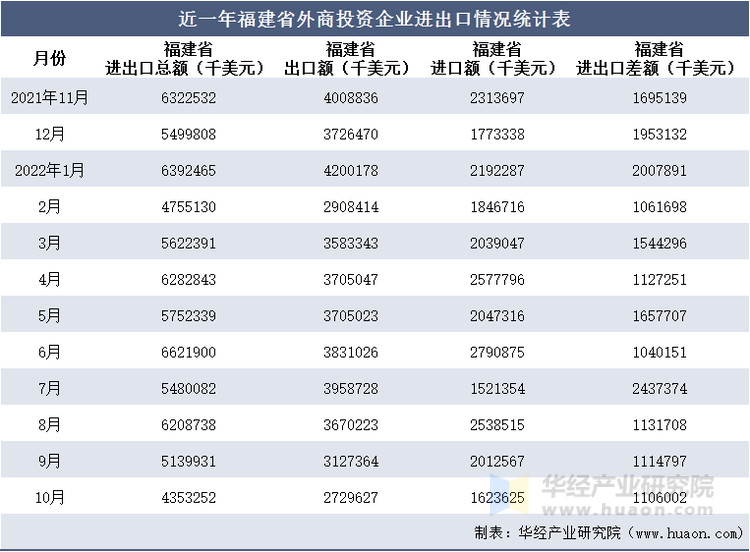Click total value 5480082
Viewport: 750px width, 552px height.
point(188,389)
